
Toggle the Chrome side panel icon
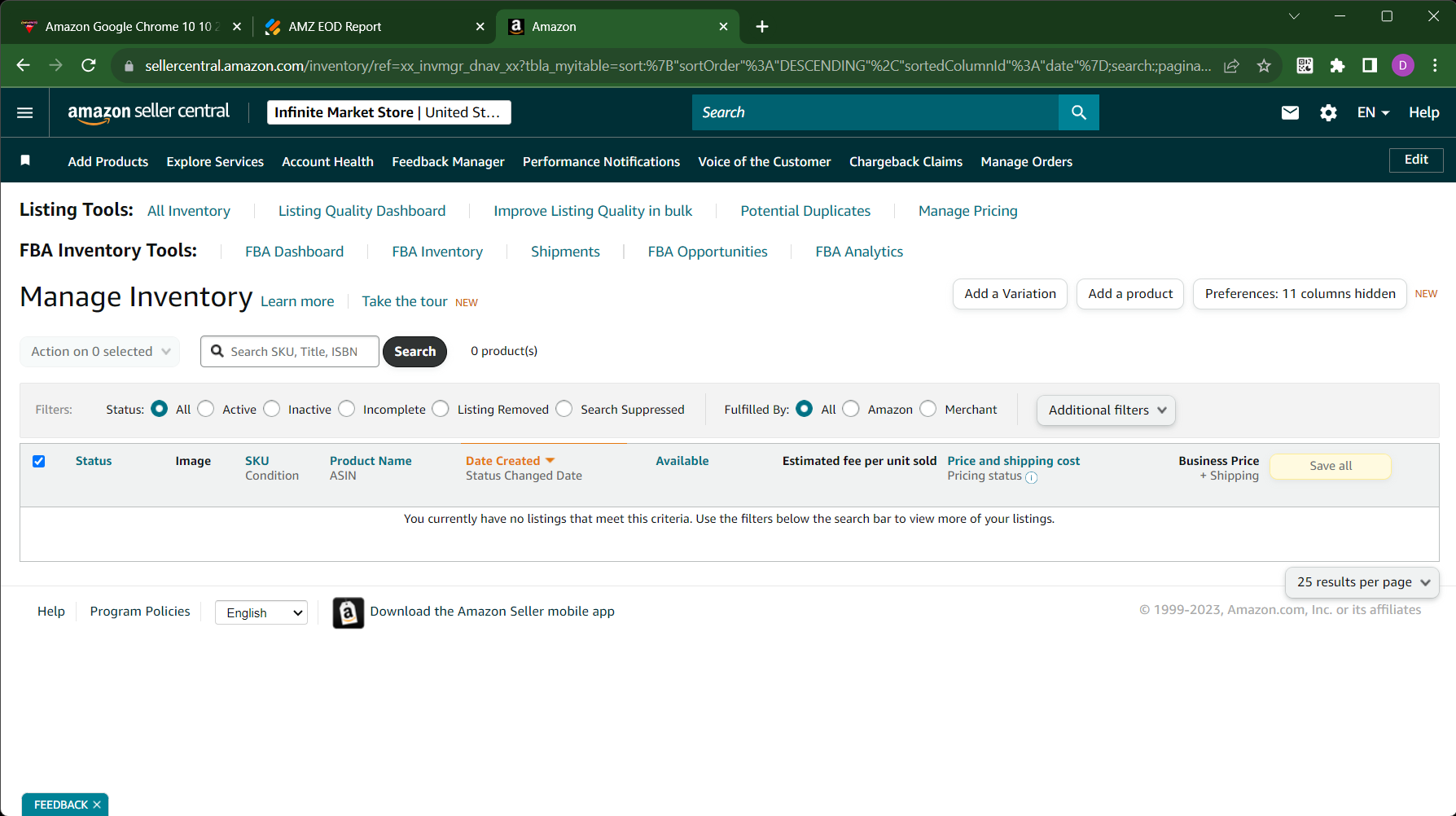pyautogui.click(x=1370, y=65)
